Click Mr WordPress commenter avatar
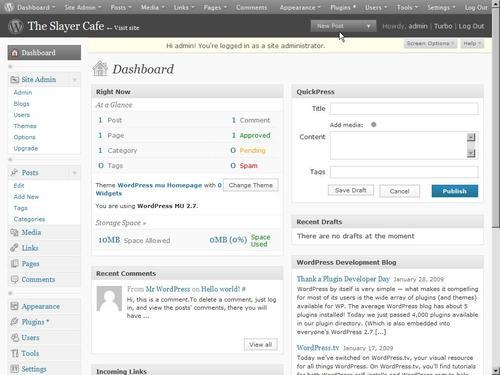Viewport: 500px width, 375px height. (109, 299)
